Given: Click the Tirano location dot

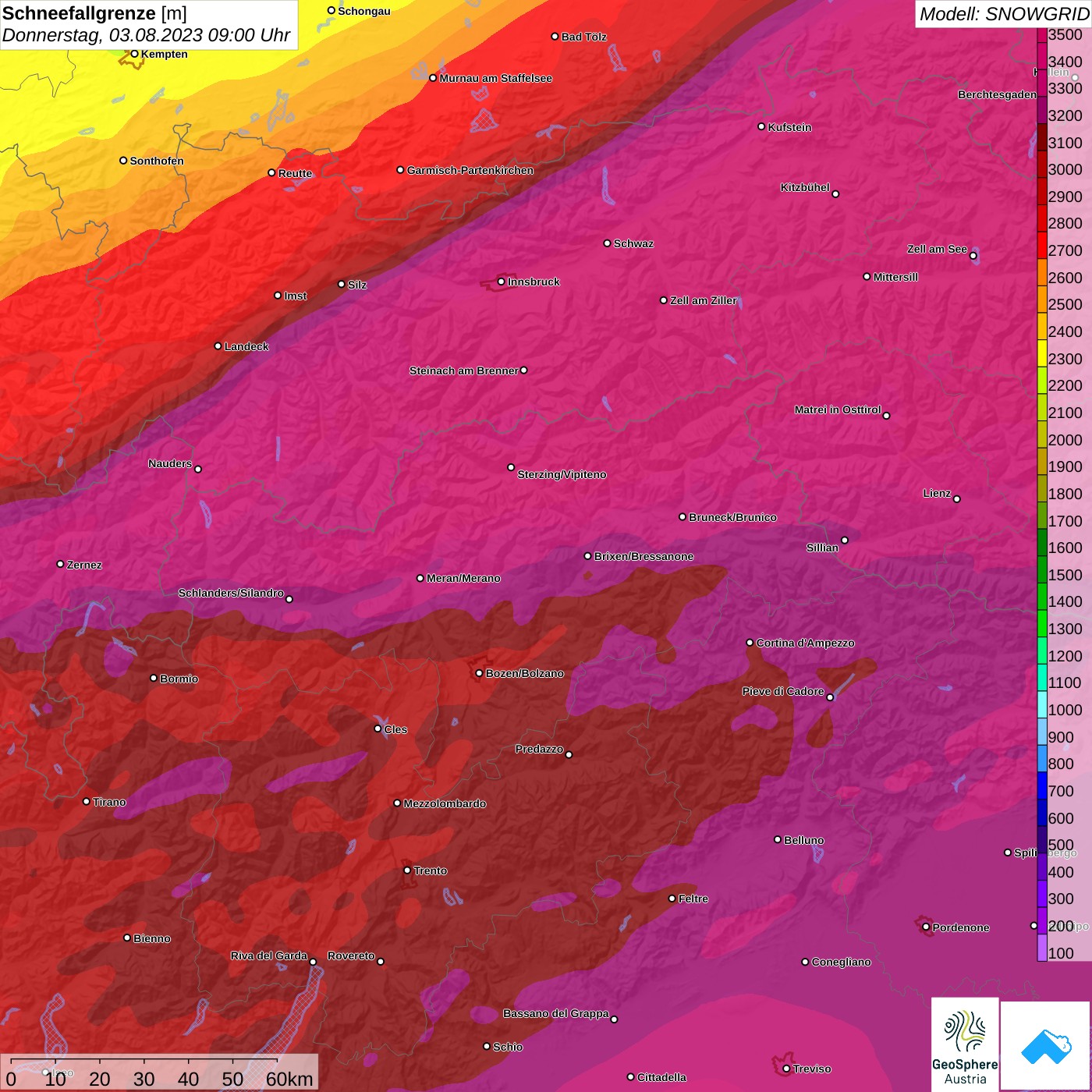Looking at the screenshot, I should [87, 801].
